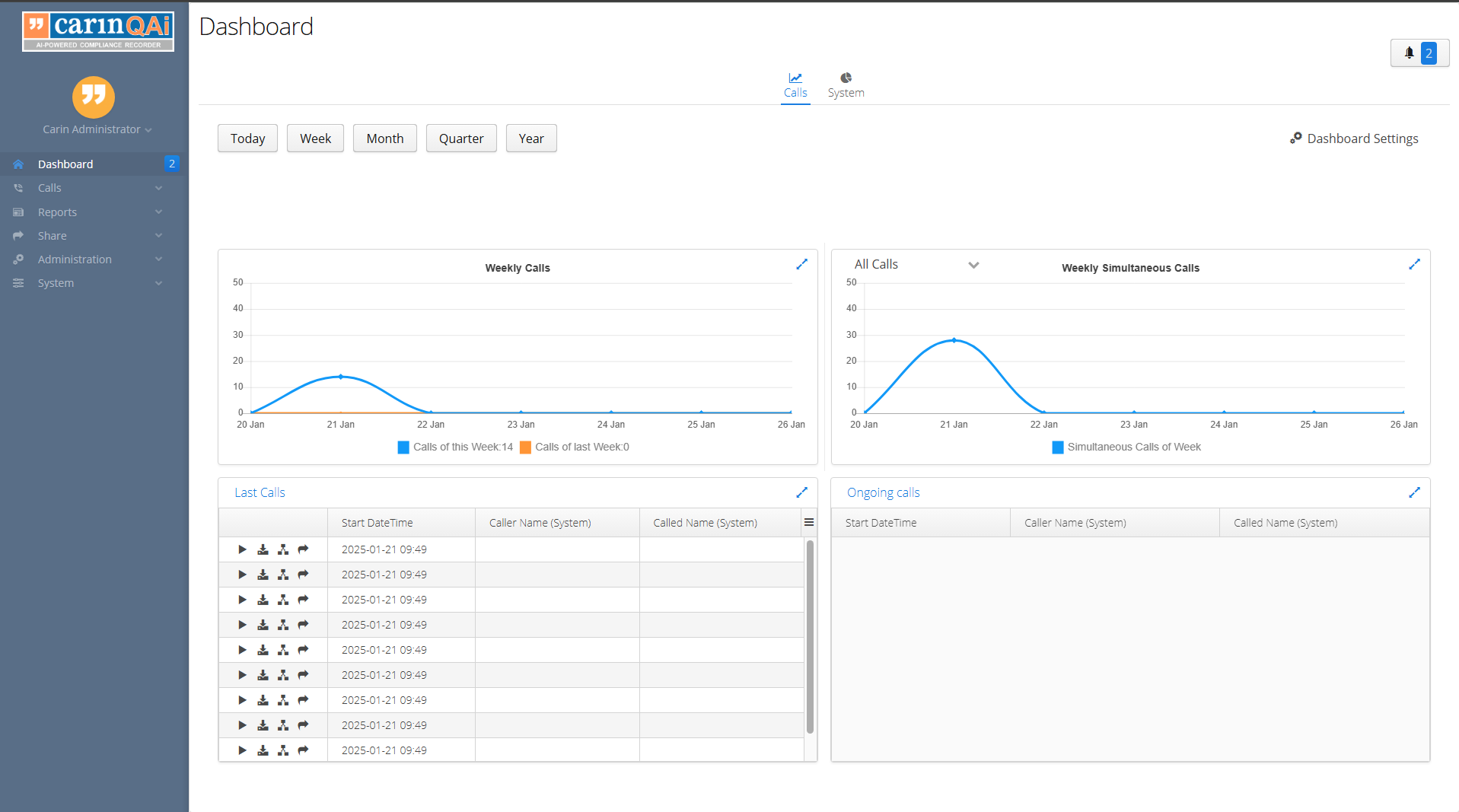Click the Year period button
This screenshot has width=1459, height=812.
click(531, 139)
